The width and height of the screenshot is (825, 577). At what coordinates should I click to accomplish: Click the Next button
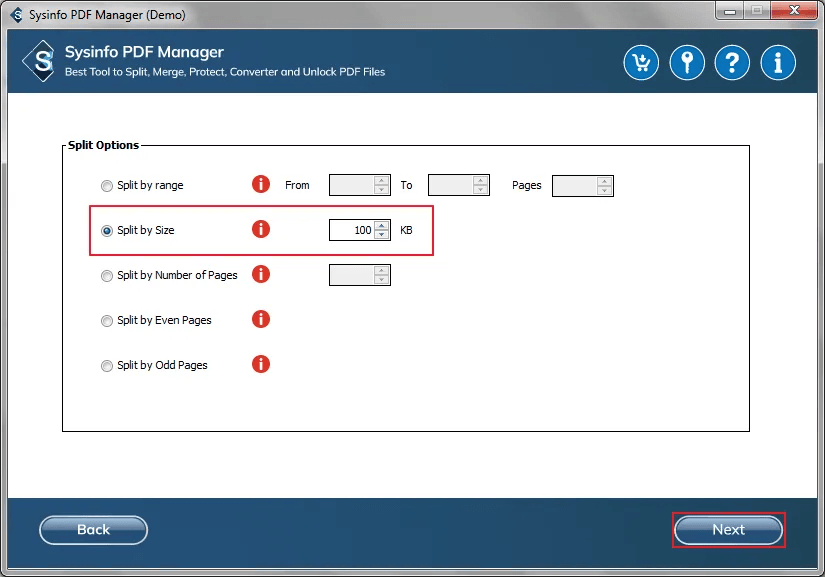click(728, 530)
